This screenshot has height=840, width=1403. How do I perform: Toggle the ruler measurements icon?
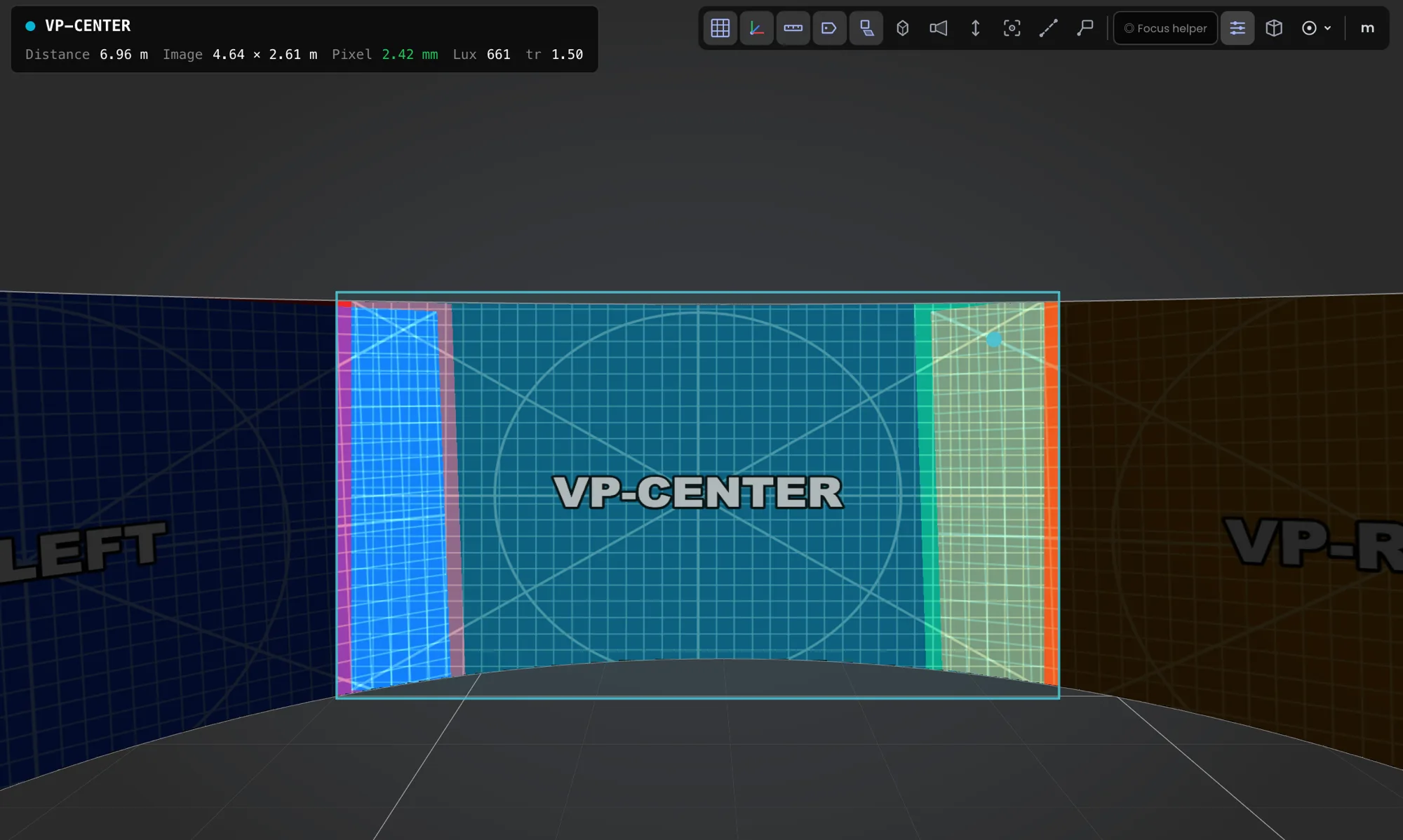(793, 28)
